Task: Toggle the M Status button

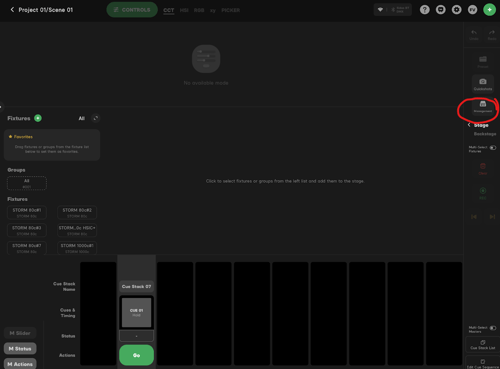Action: 20,349
